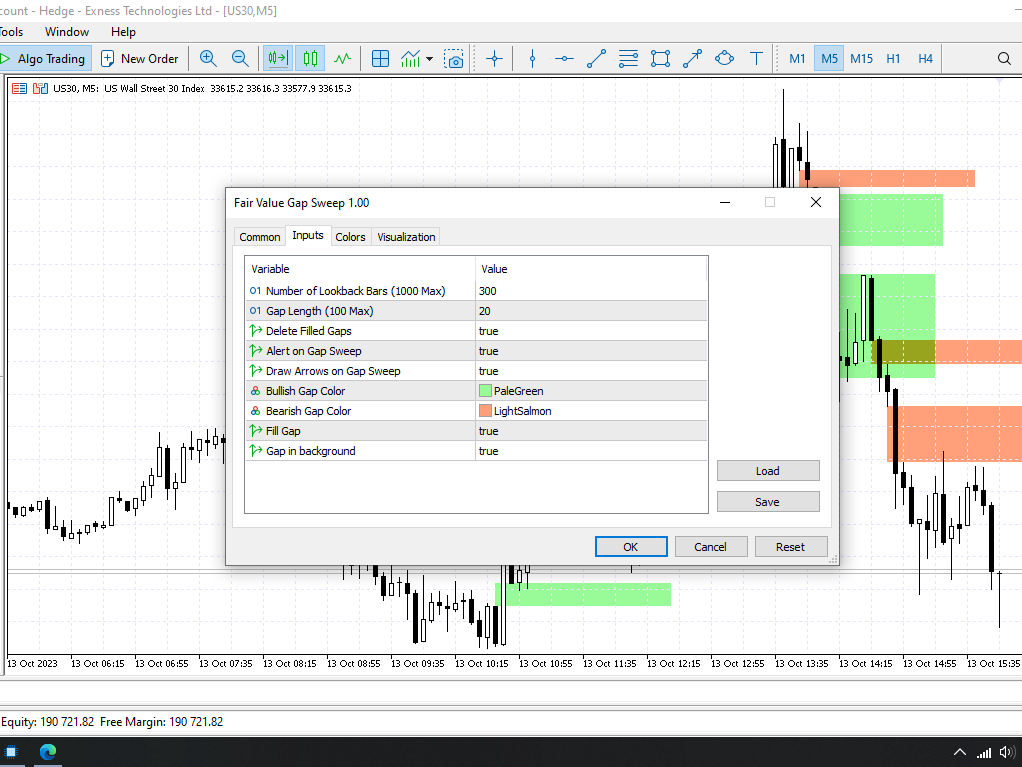This screenshot has width=1022, height=767.
Task: Switch to the Colors tab
Action: pos(350,236)
